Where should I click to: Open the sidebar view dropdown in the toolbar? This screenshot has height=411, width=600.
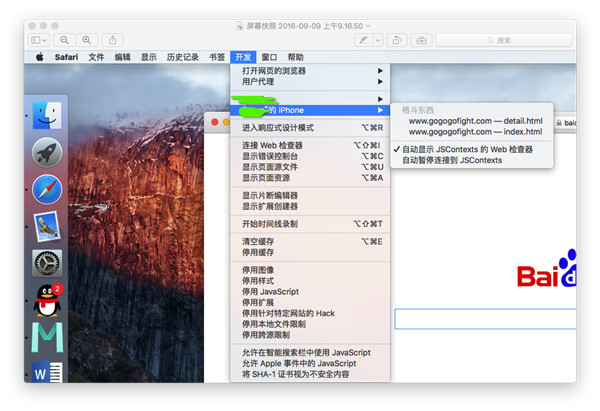39,40
